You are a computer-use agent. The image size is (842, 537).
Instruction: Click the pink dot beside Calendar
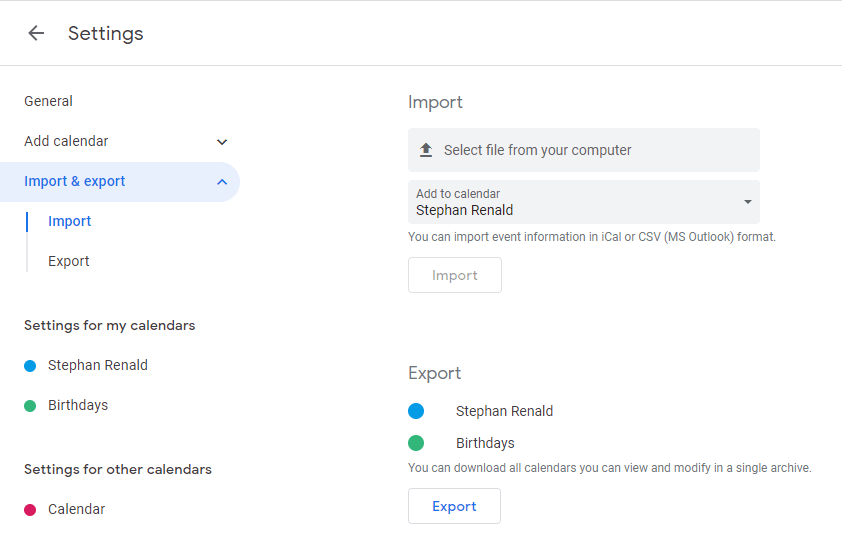tap(30, 510)
